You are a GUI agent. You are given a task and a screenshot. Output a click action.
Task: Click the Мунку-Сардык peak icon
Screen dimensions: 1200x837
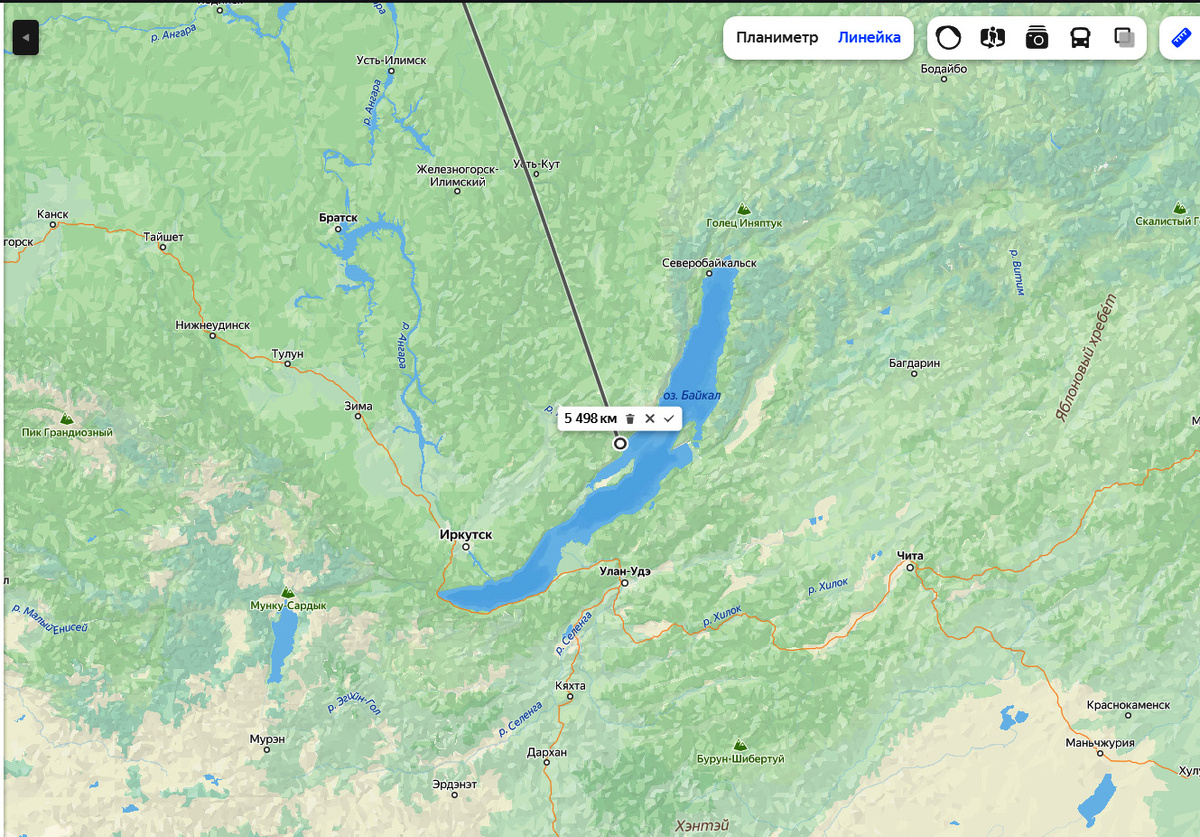(x=288, y=593)
